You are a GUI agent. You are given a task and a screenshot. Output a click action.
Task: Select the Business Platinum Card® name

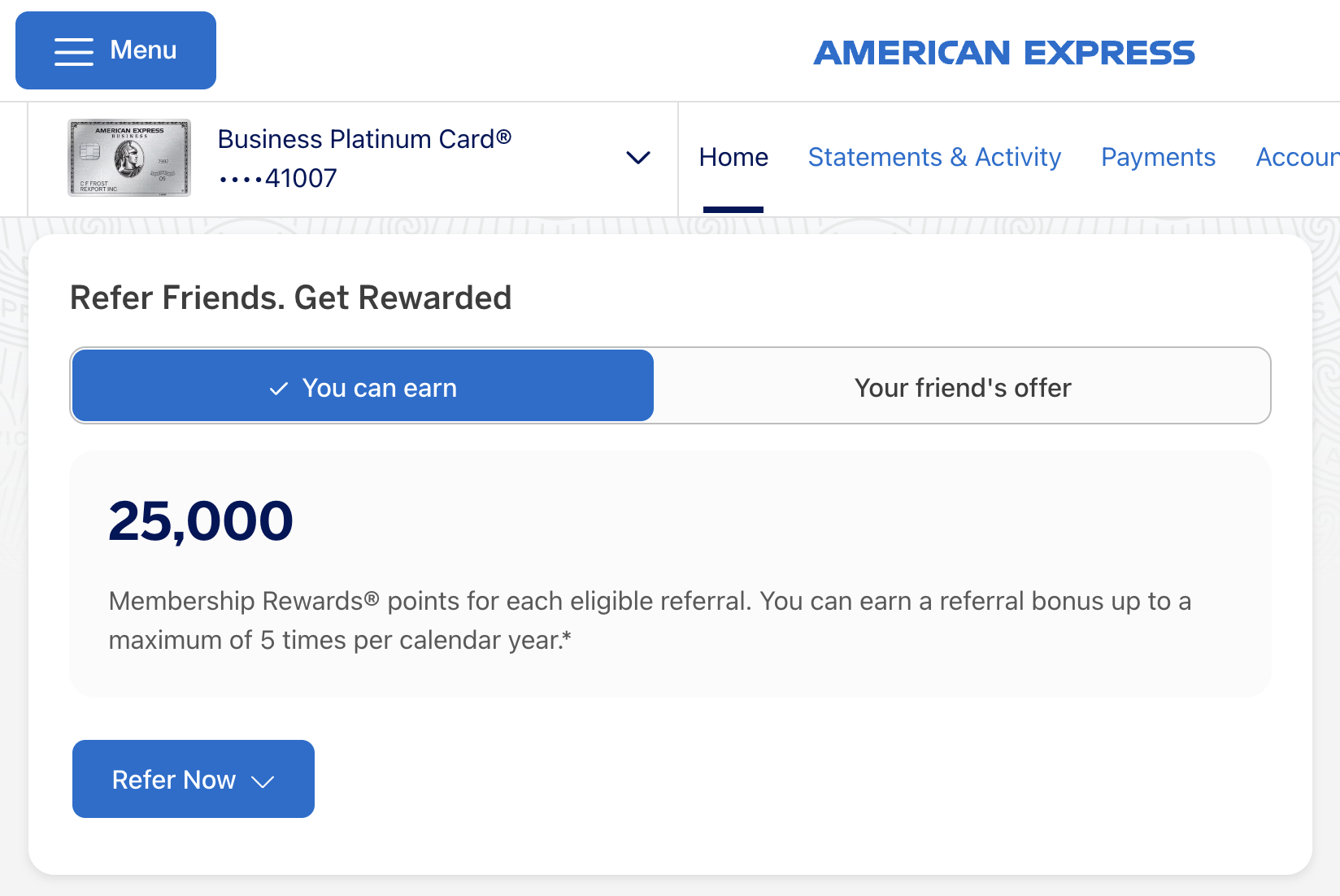(355, 140)
